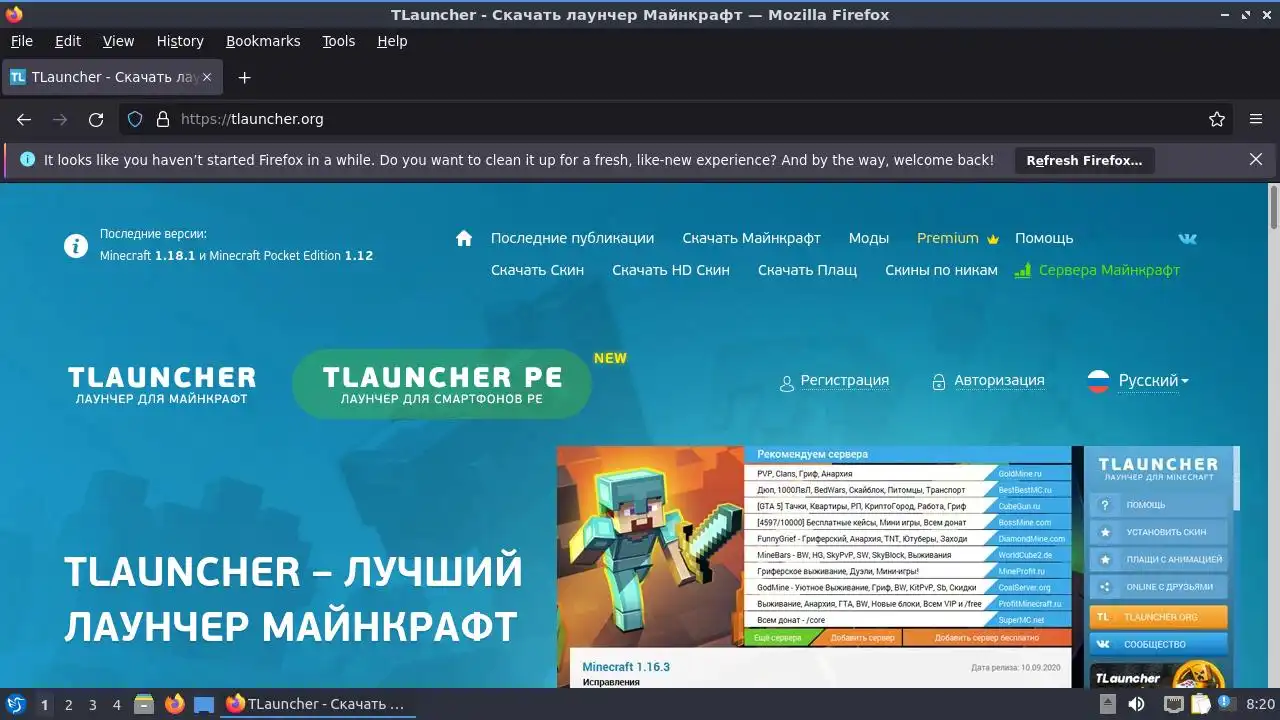Open the File menu
1280x720 pixels.
[21, 41]
